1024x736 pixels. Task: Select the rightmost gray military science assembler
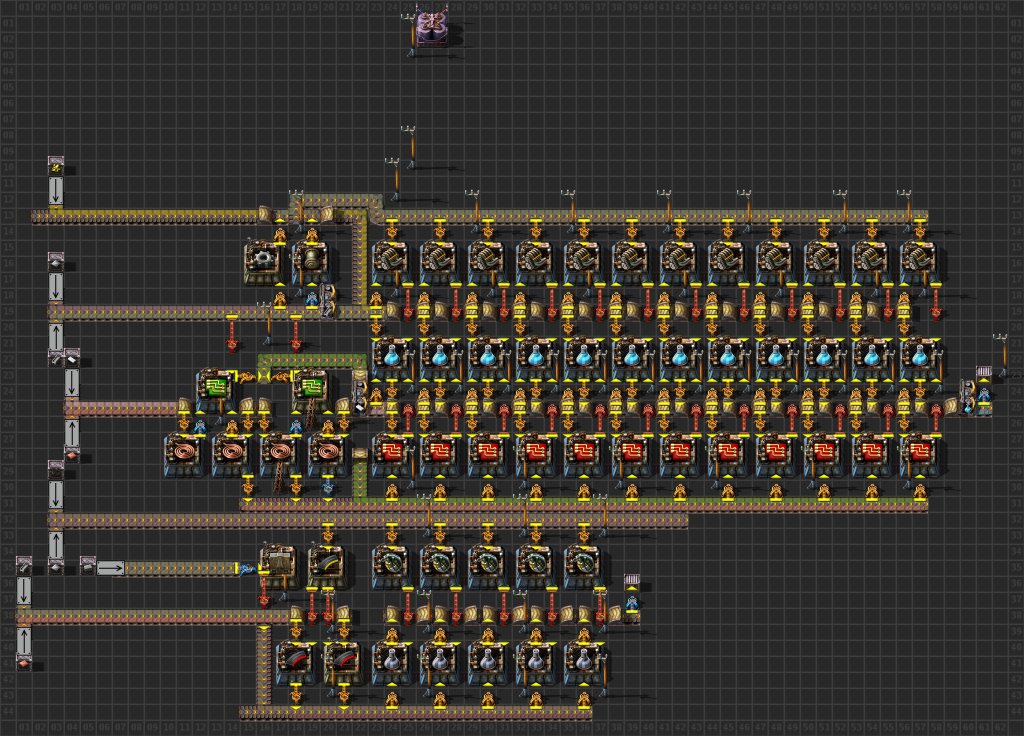click(x=583, y=661)
